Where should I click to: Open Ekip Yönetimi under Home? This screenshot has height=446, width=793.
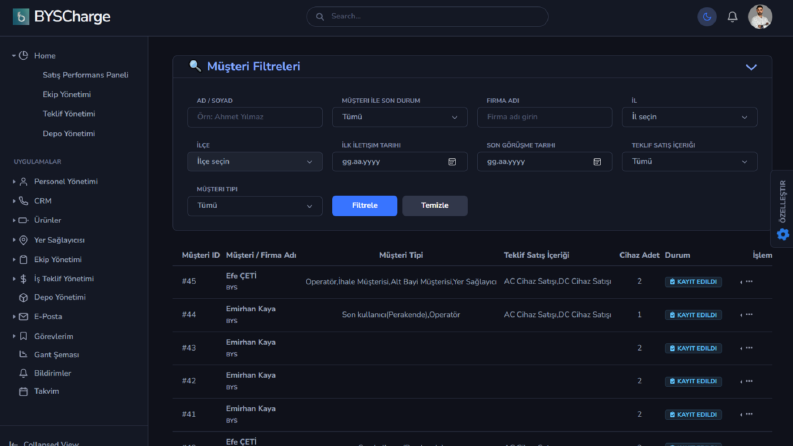coord(67,95)
